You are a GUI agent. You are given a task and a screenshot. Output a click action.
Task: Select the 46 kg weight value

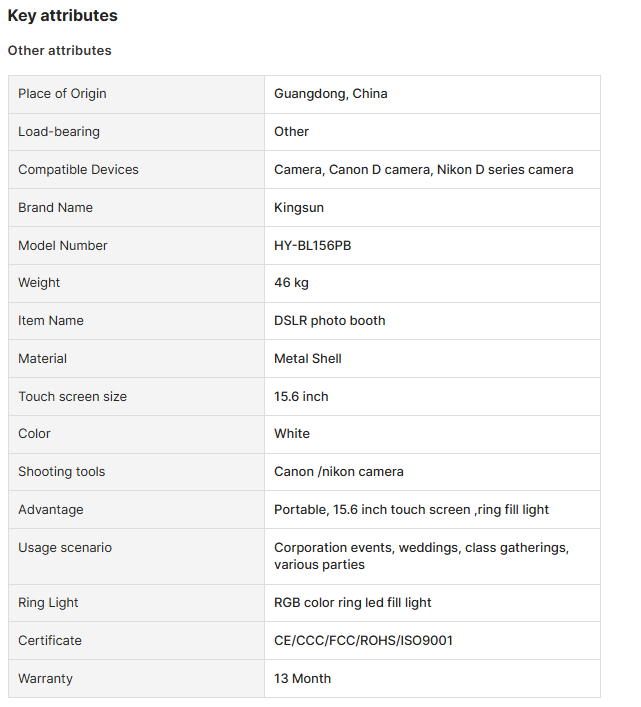(291, 283)
